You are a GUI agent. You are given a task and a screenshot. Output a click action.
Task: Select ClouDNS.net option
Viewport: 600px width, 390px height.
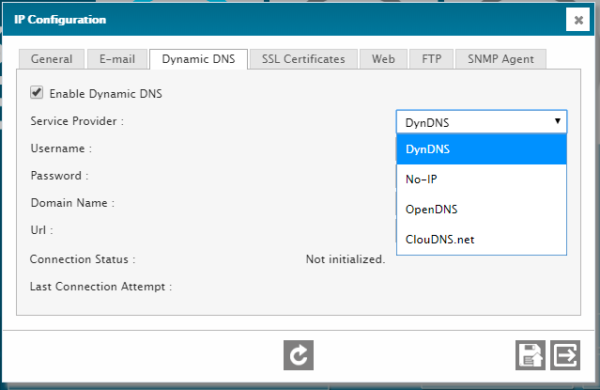(481, 240)
